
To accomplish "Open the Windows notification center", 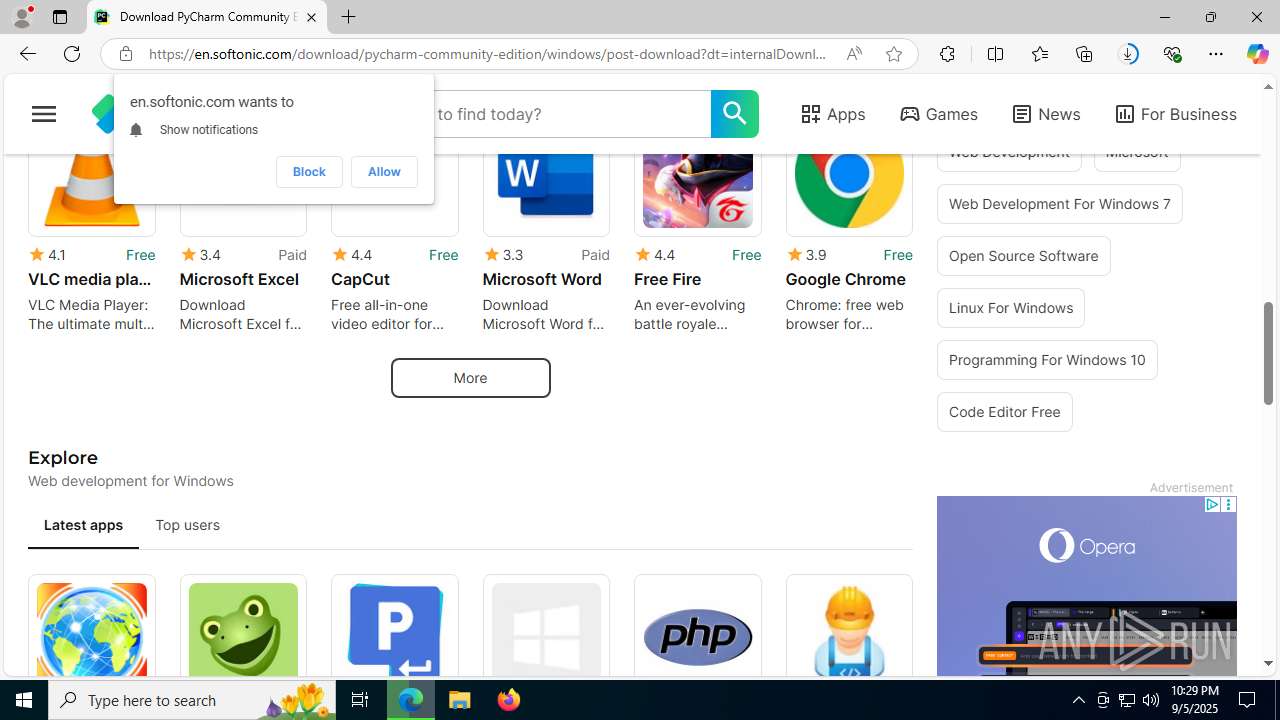I will pos(1248,700).
